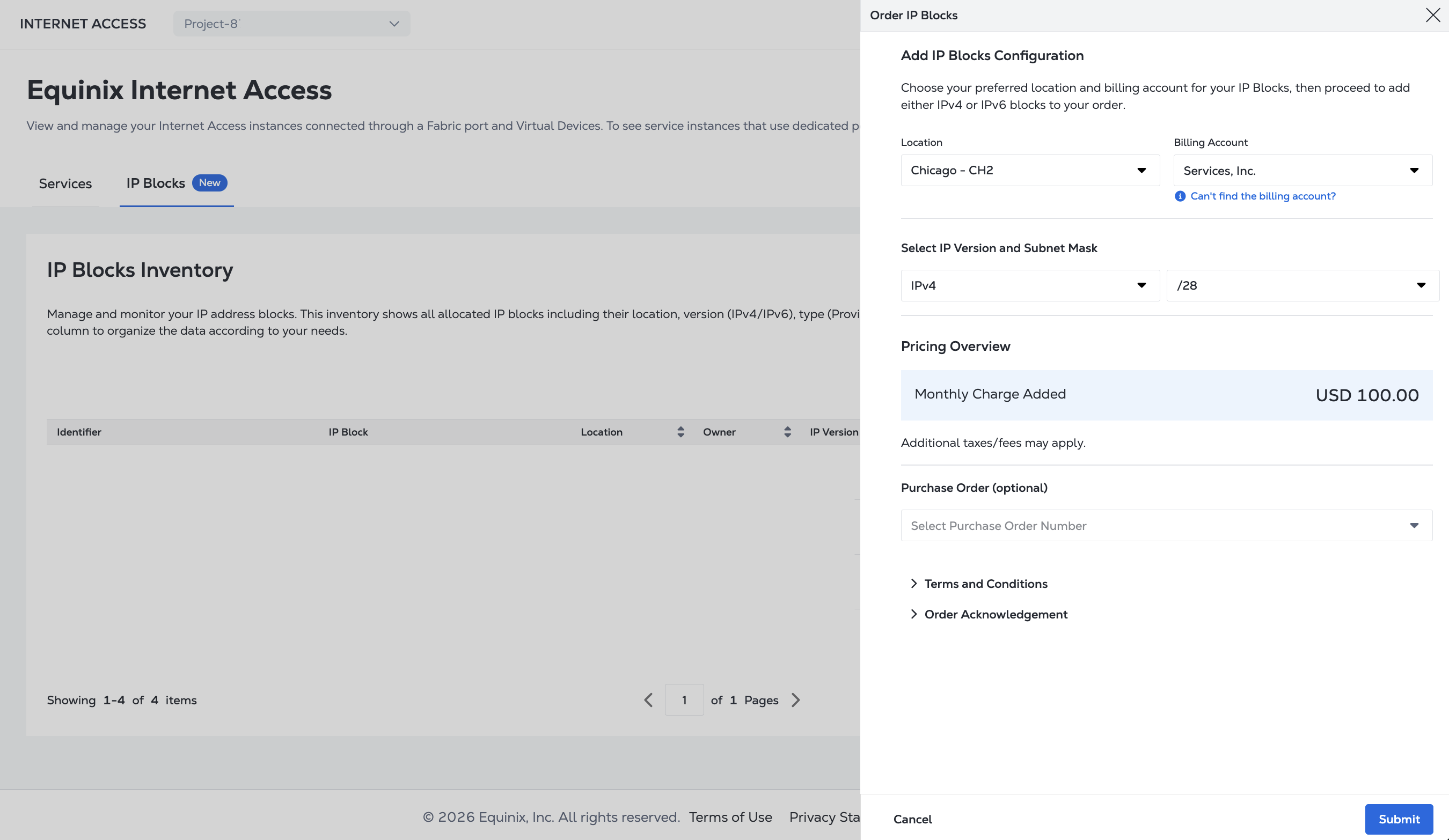
Task: Change the IP version dropdown from IPv4
Action: tap(1030, 285)
